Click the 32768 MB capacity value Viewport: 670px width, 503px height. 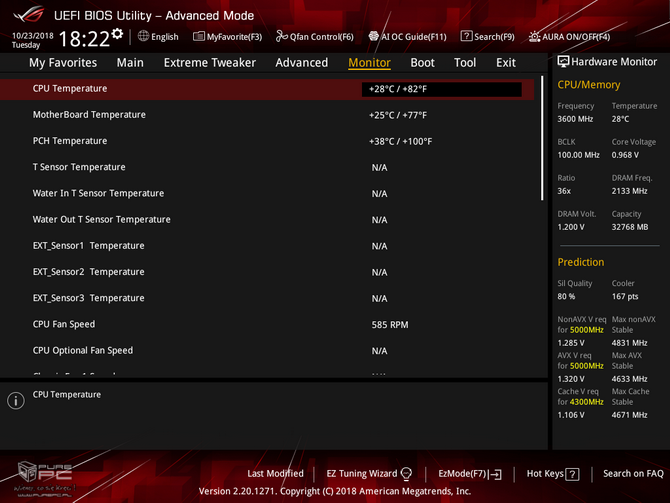coord(630,227)
